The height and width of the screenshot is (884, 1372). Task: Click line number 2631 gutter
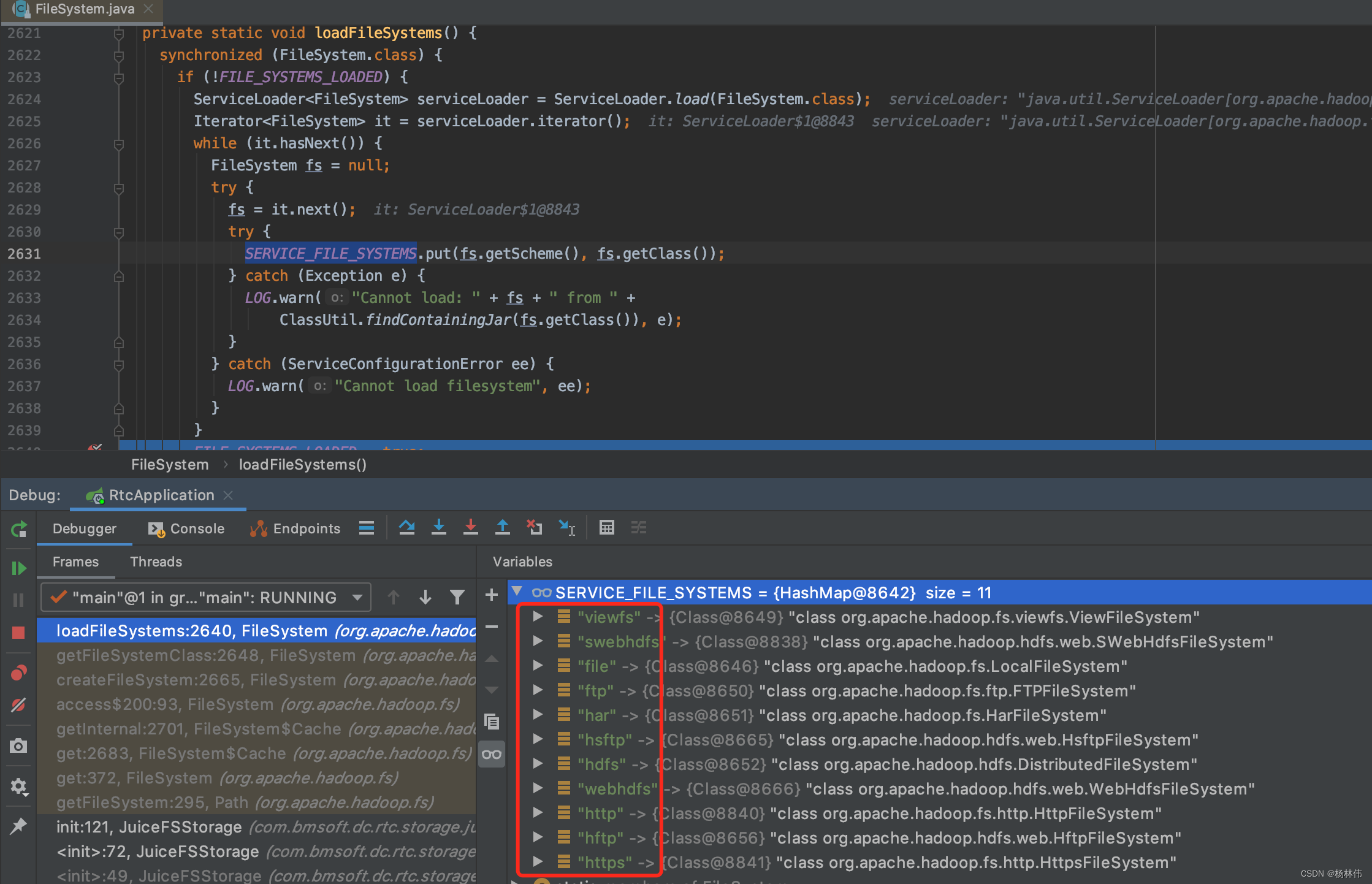point(25,254)
